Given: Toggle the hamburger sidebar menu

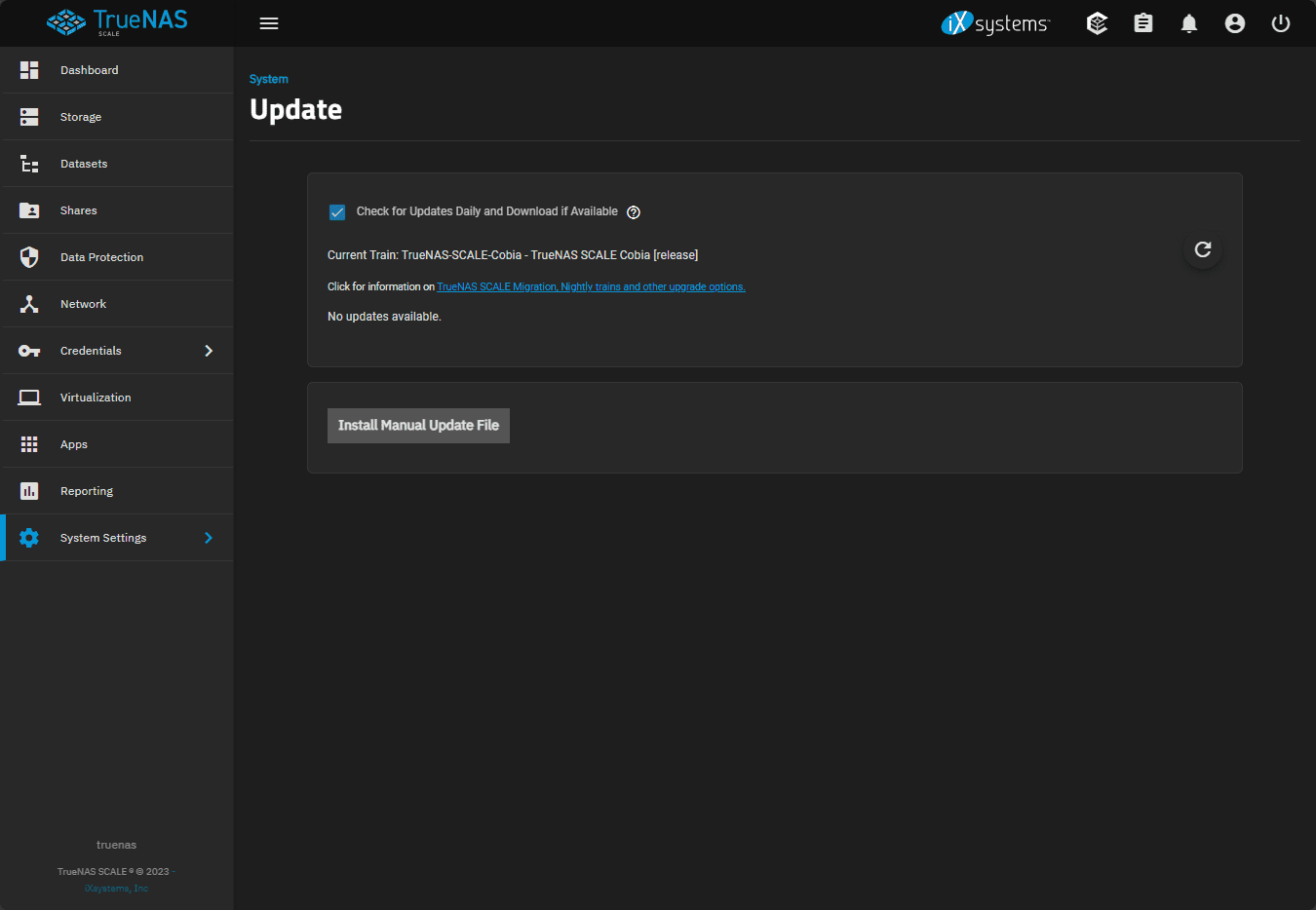Looking at the screenshot, I should (269, 23).
